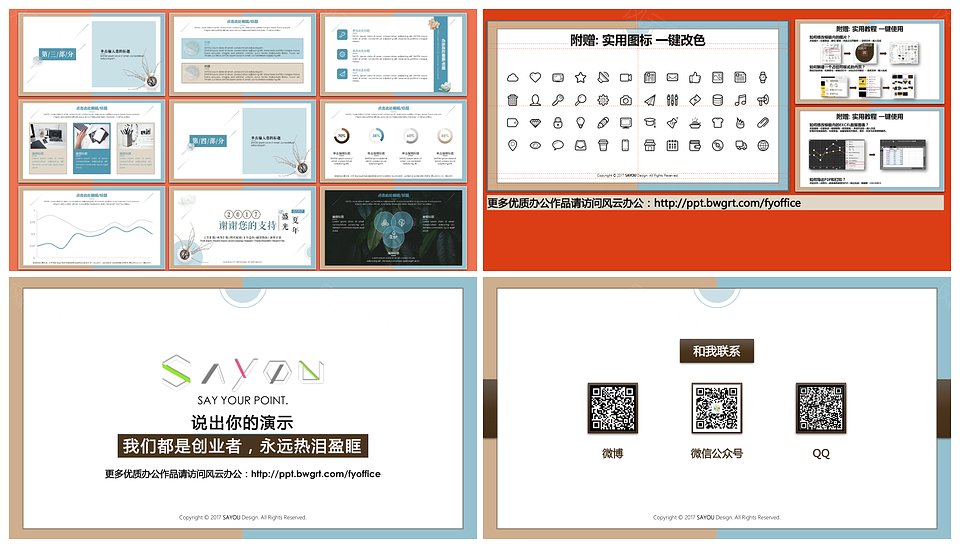This screenshot has width=960, height=548.
Task: Click the video camera icon
Action: click(626, 77)
